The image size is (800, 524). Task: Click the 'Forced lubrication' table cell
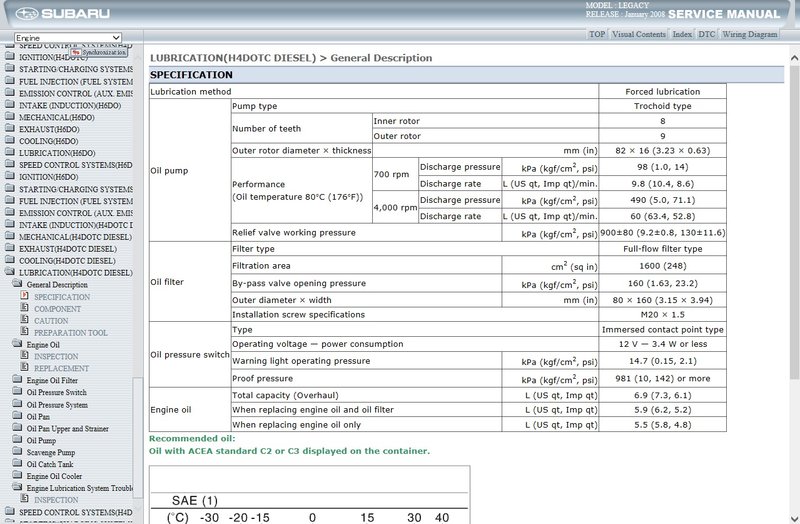tap(662, 91)
